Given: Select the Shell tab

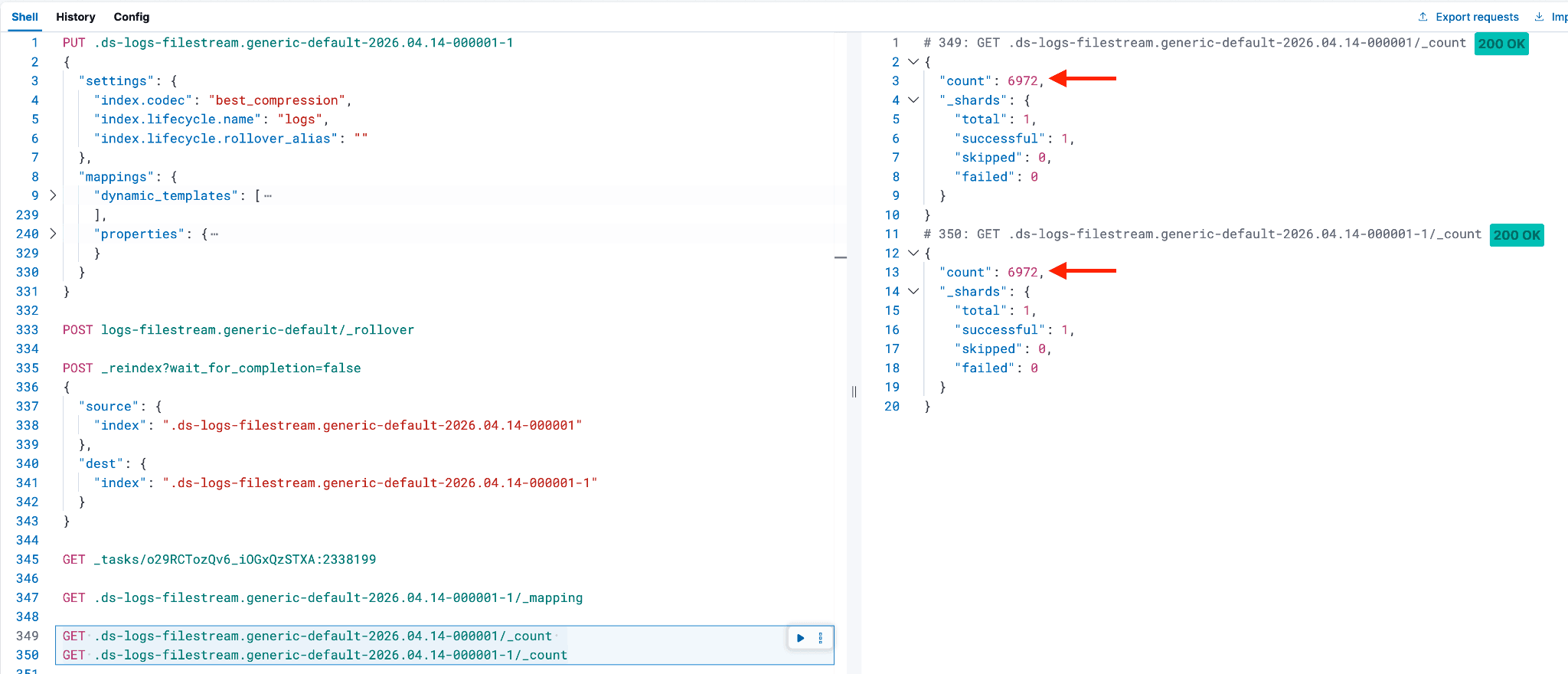Looking at the screenshot, I should pyautogui.click(x=24, y=17).
